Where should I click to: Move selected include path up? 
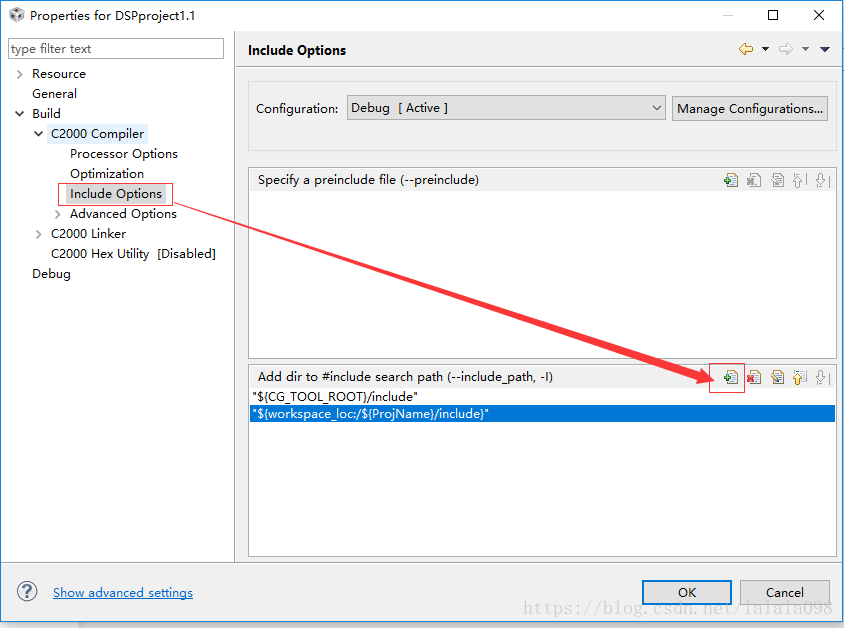pos(799,377)
